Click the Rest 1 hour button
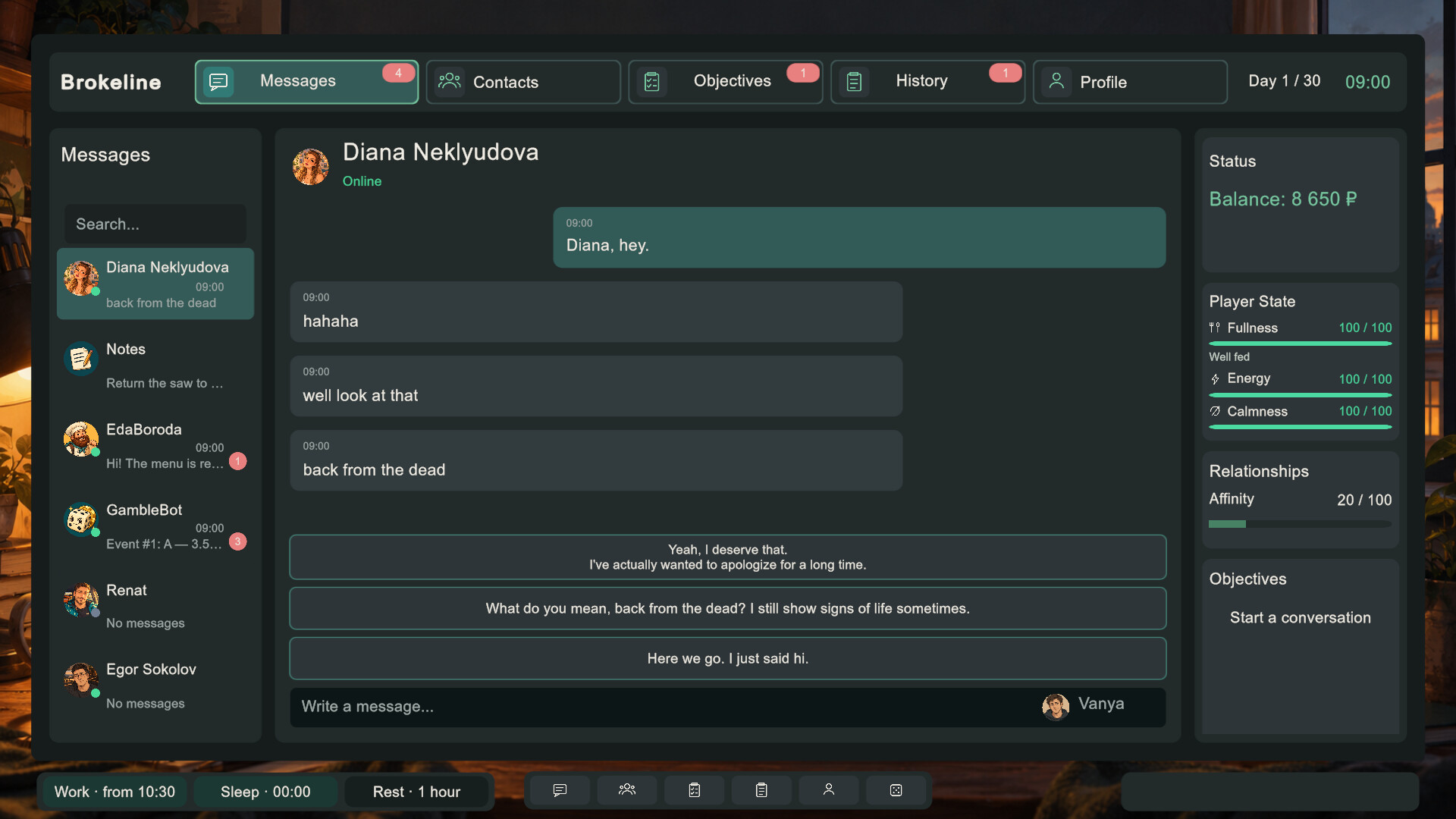 [x=416, y=792]
